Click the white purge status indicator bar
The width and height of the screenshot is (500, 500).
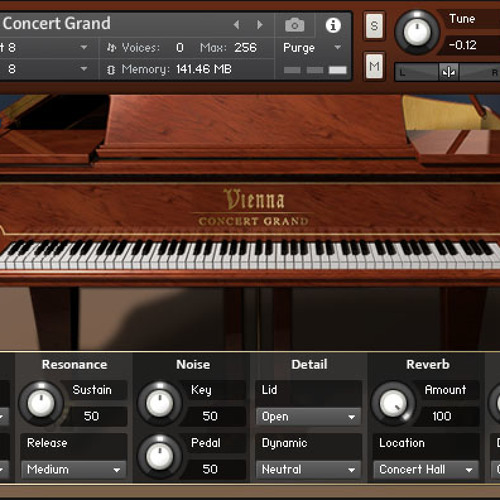pos(337,70)
